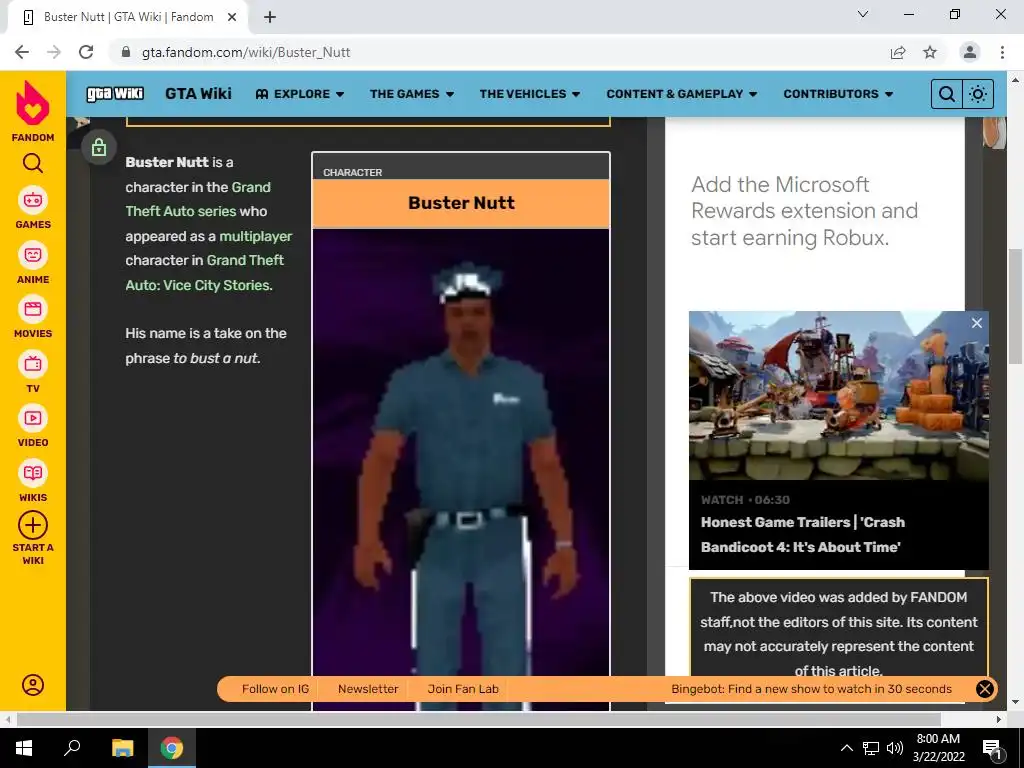The image size is (1024, 768).
Task: Click the GTA Wiki logo image
Action: click(x=115, y=93)
